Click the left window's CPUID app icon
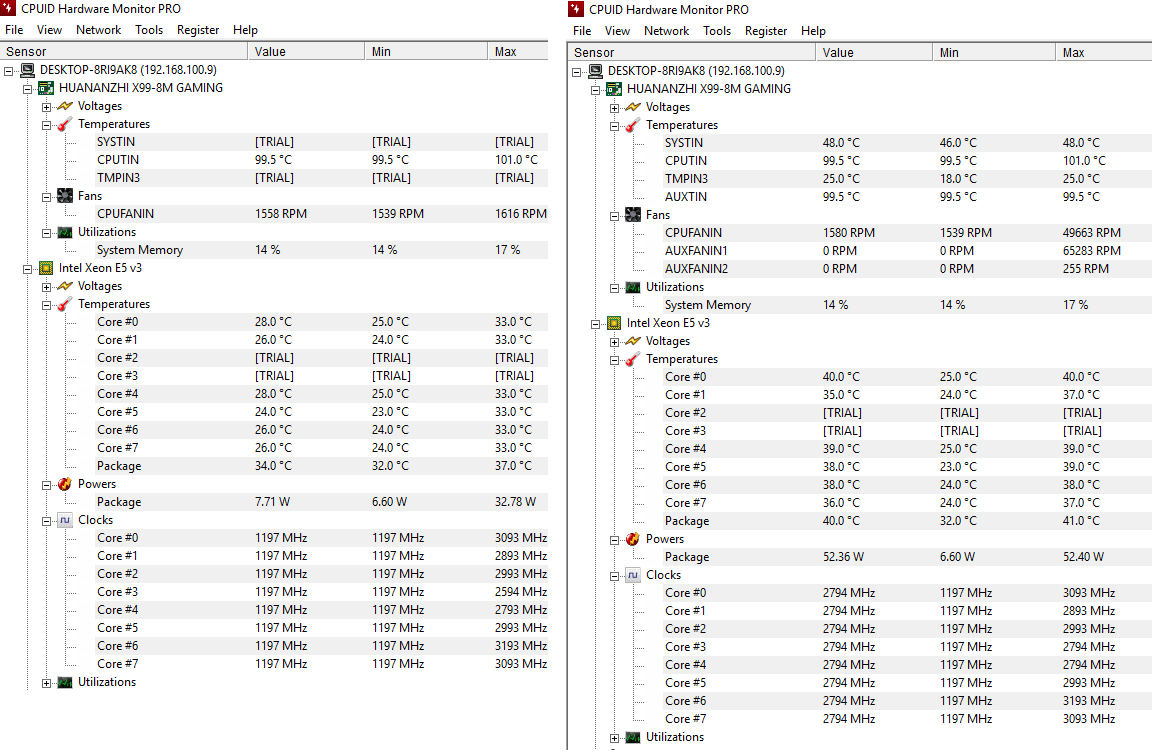Image resolution: width=1152 pixels, height=752 pixels. coord(9,8)
